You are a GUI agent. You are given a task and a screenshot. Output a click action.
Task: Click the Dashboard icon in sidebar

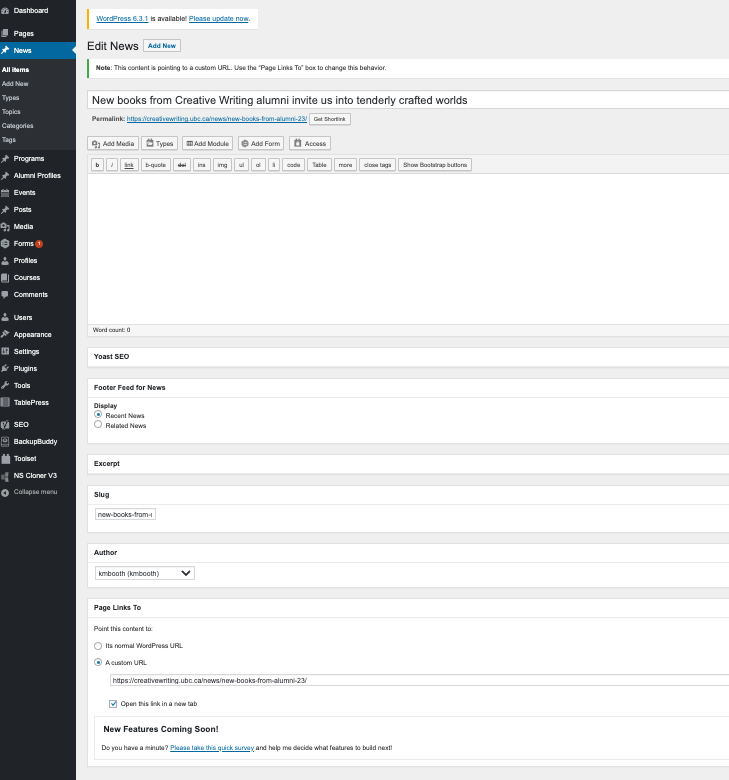click(6, 10)
